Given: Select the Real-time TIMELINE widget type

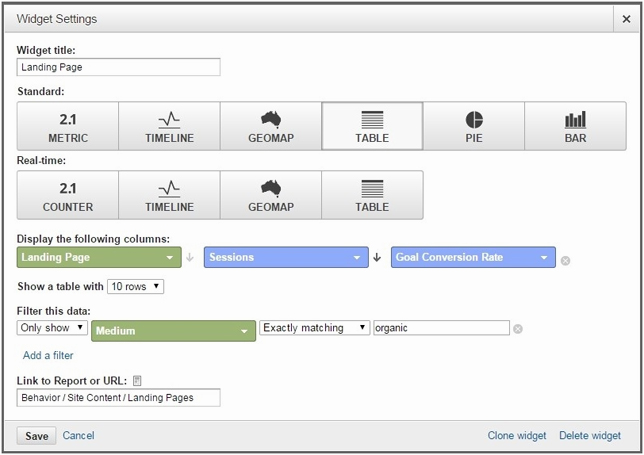Looking at the screenshot, I should [x=169, y=195].
